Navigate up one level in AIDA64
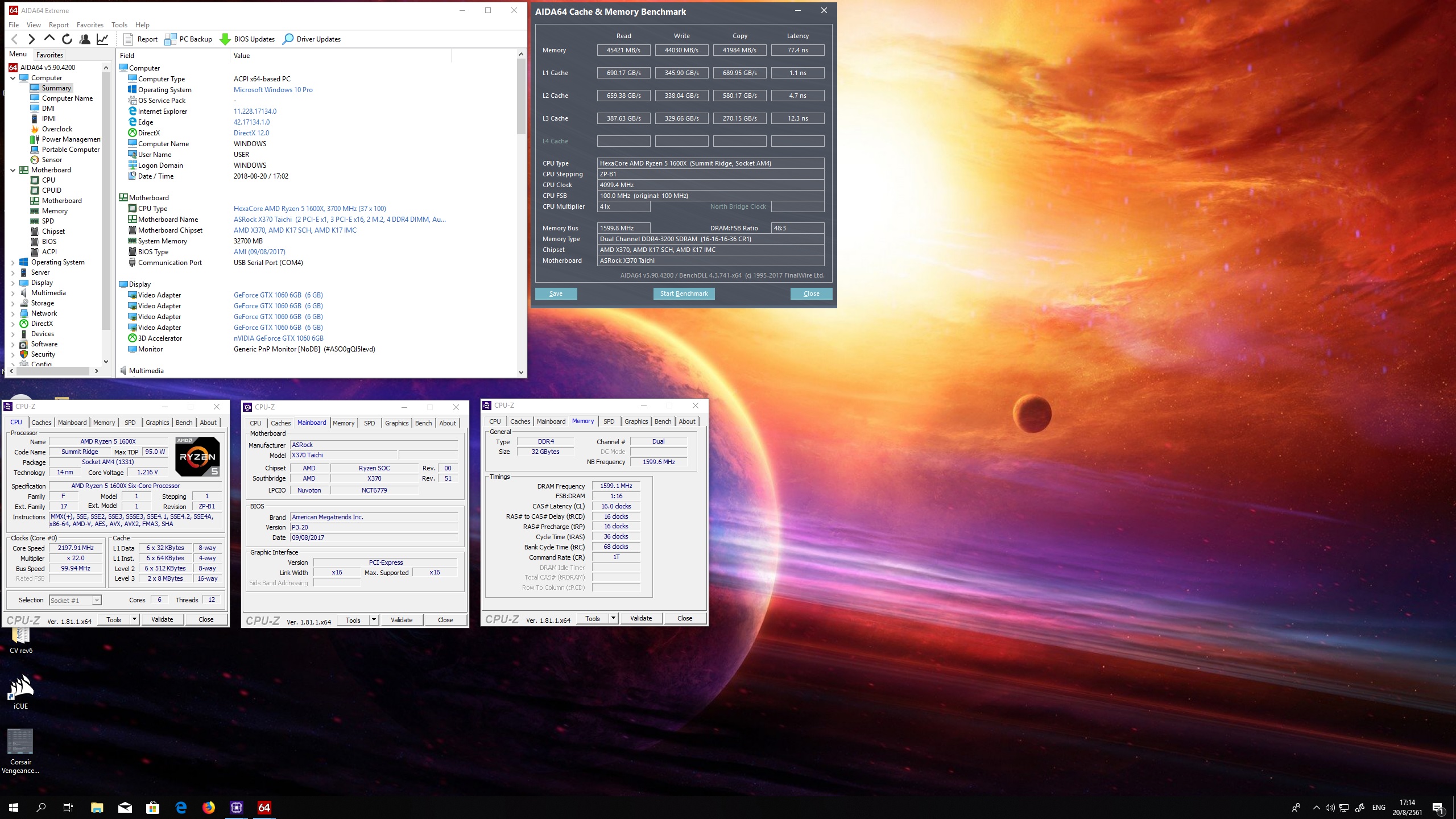This screenshot has width=1456, height=819. click(49, 39)
